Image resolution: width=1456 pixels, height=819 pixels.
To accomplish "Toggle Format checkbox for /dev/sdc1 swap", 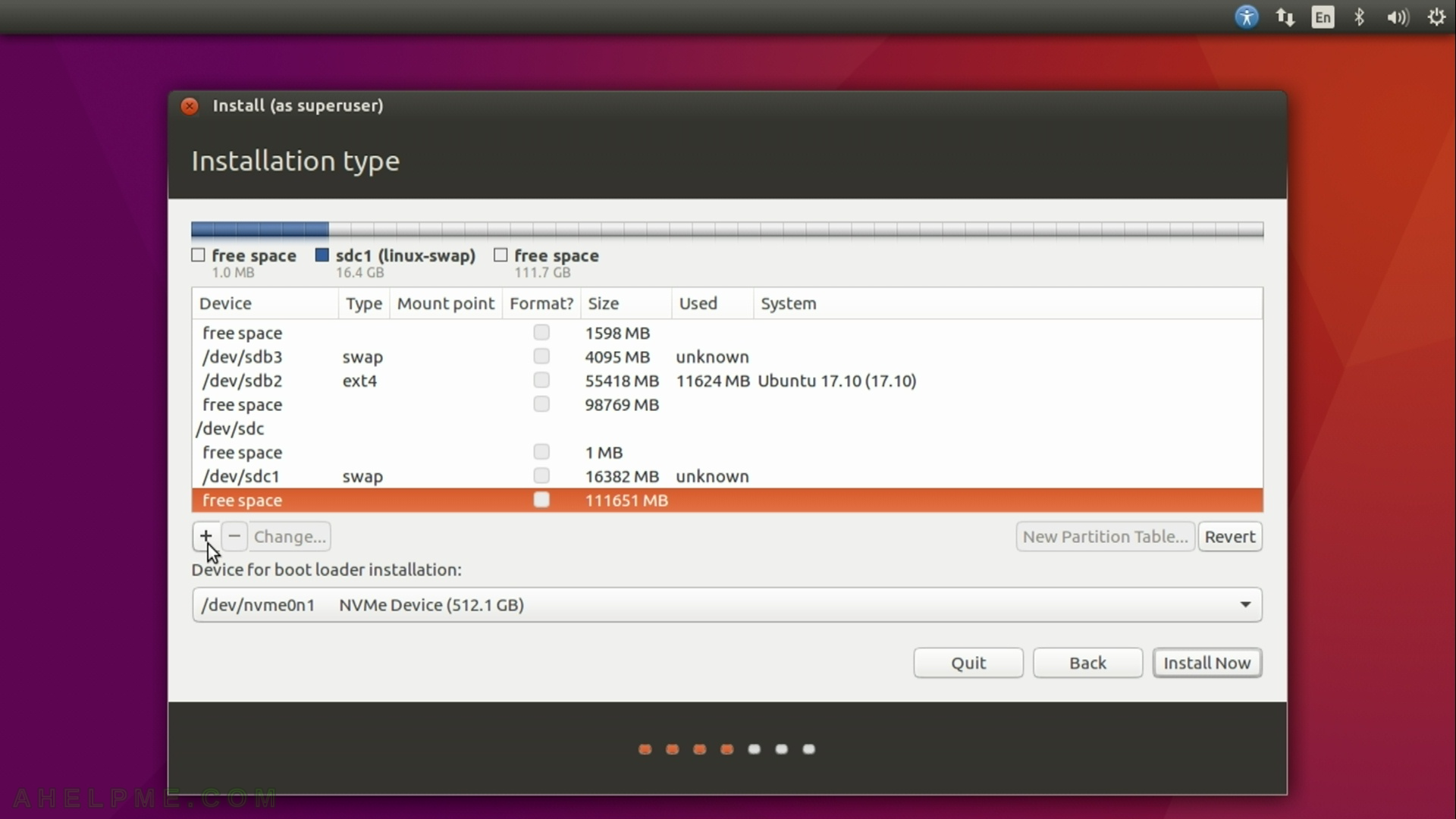I will pyautogui.click(x=541, y=474).
